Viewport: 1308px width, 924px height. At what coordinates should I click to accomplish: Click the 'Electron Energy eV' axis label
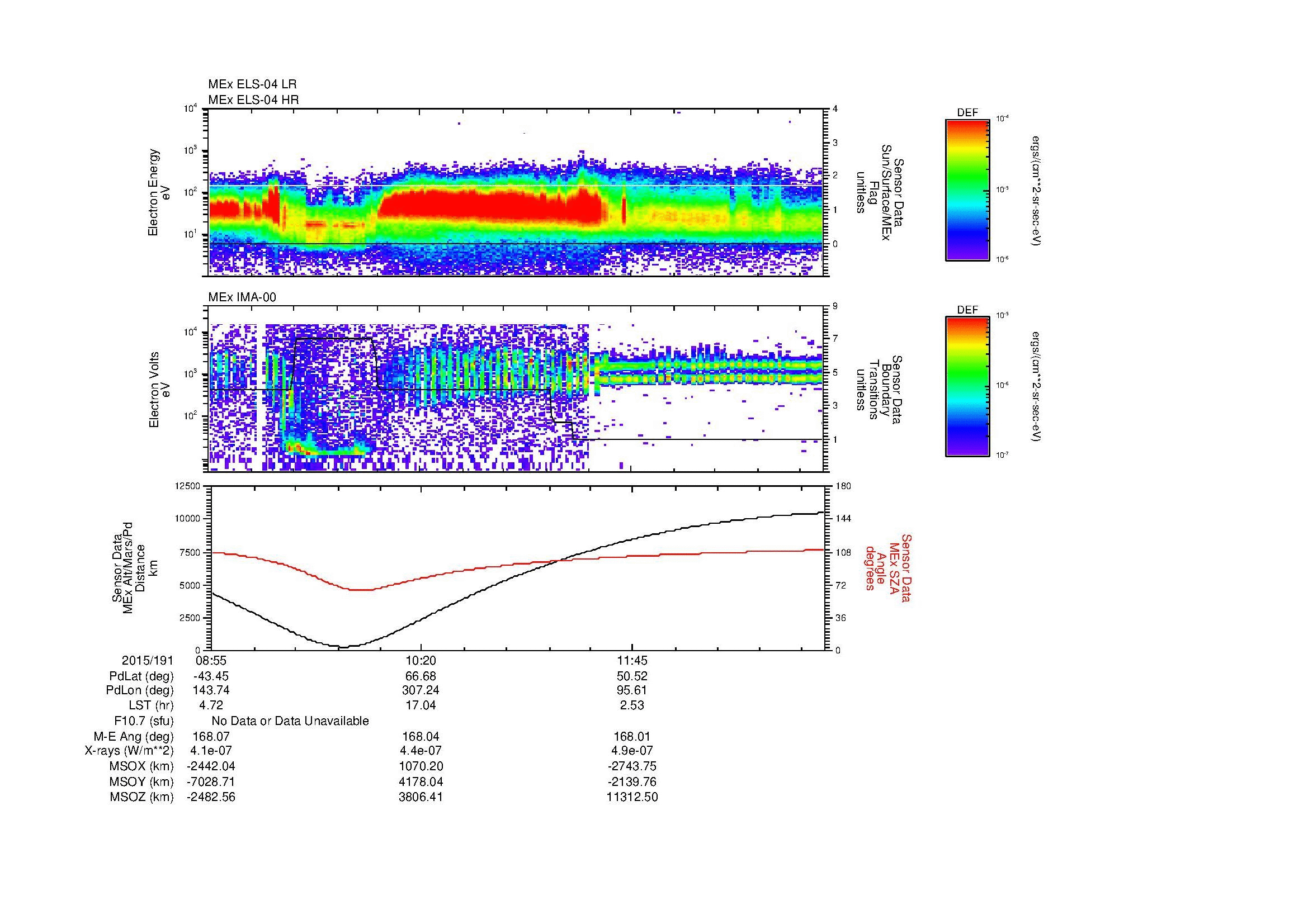pos(159,192)
